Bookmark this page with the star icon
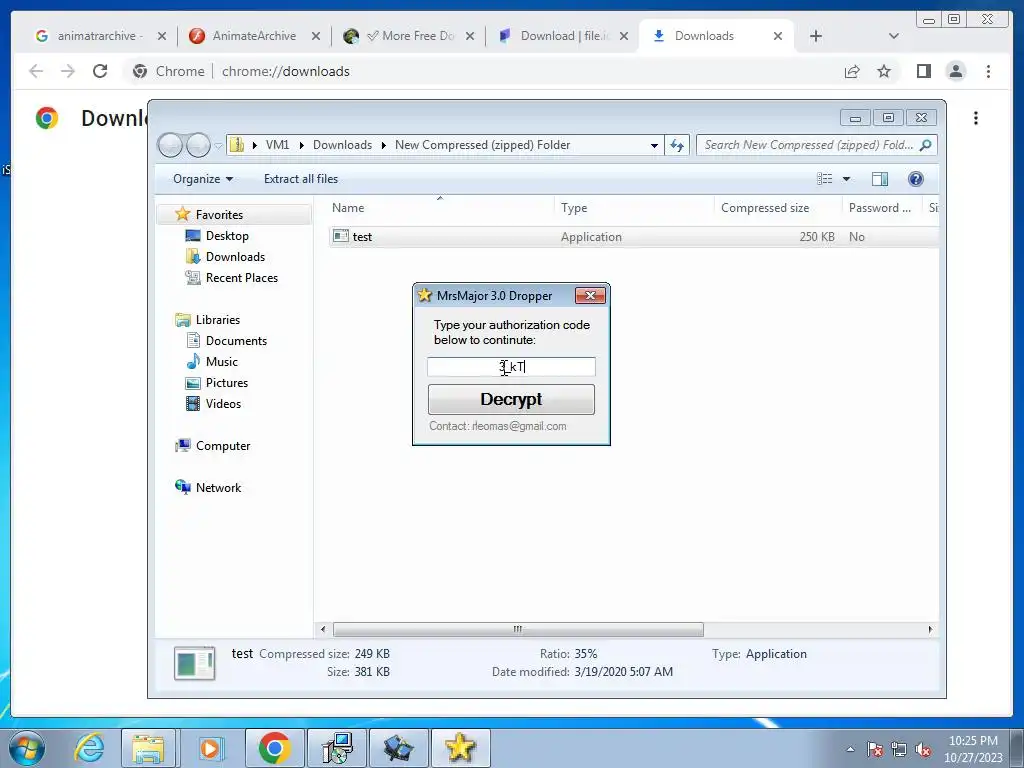Image resolution: width=1024 pixels, height=768 pixels. tap(884, 71)
